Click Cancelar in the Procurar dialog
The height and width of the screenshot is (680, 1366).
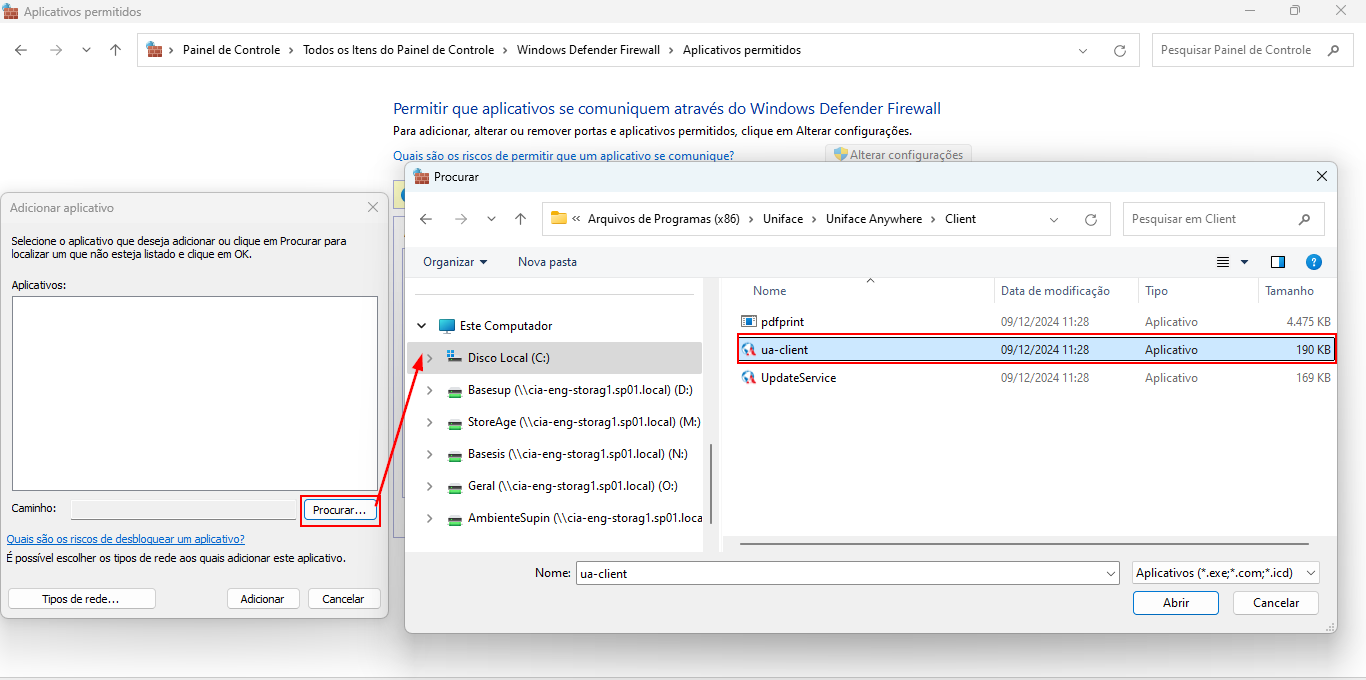point(1276,603)
